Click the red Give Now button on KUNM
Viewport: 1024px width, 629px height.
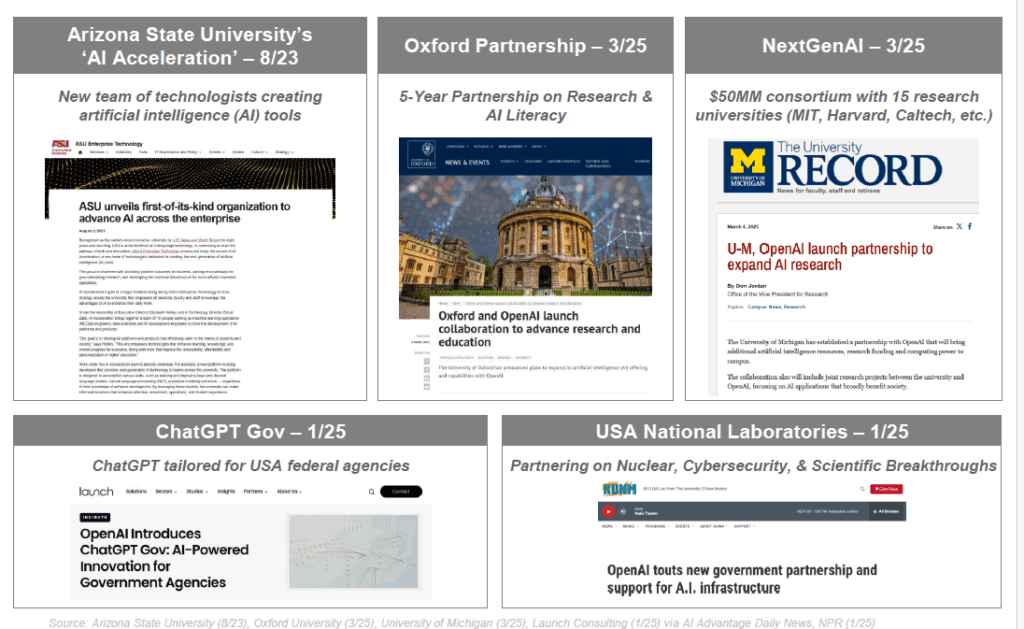[x=886, y=489]
